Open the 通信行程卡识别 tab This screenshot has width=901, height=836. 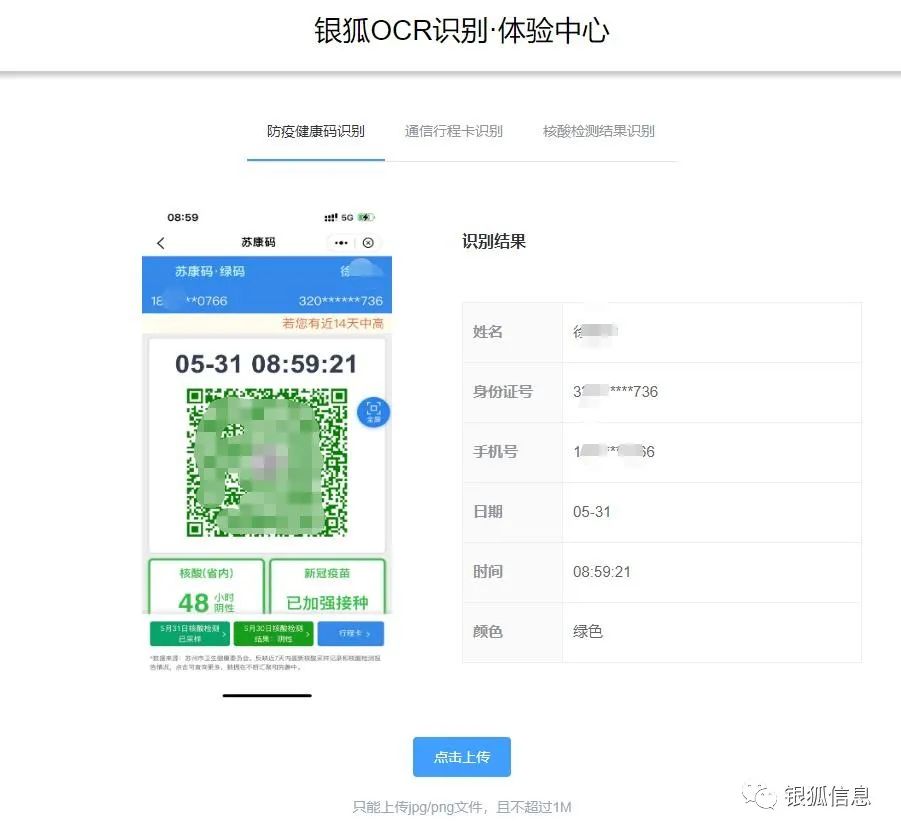point(453,131)
